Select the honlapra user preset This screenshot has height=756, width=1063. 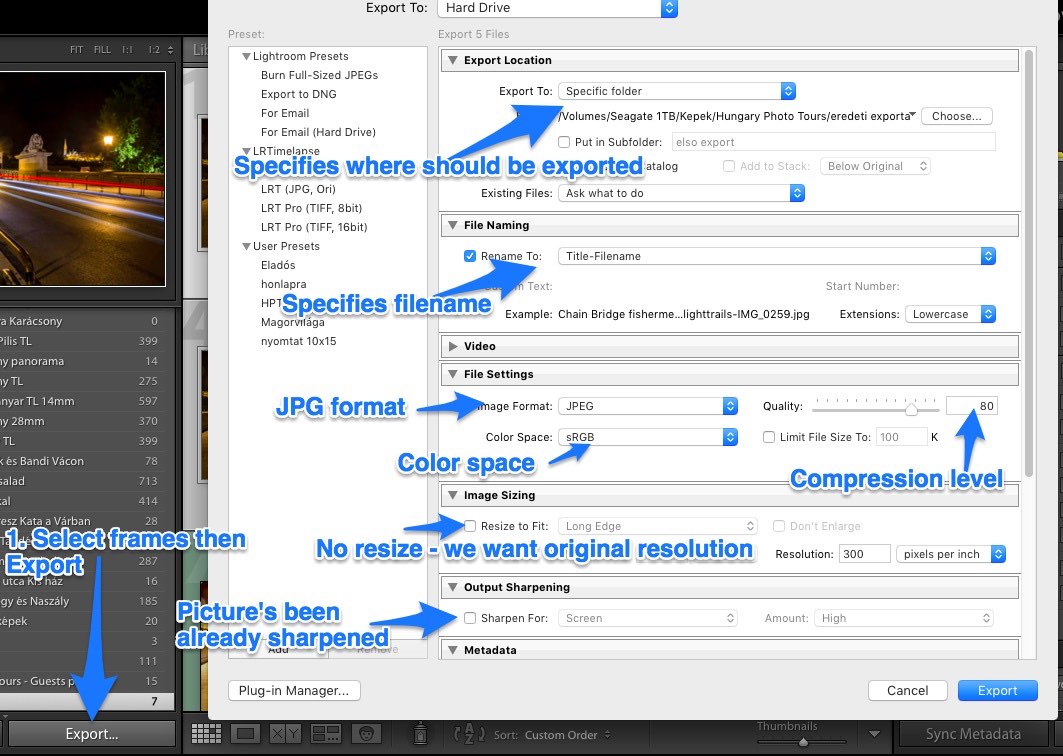click(x=283, y=284)
